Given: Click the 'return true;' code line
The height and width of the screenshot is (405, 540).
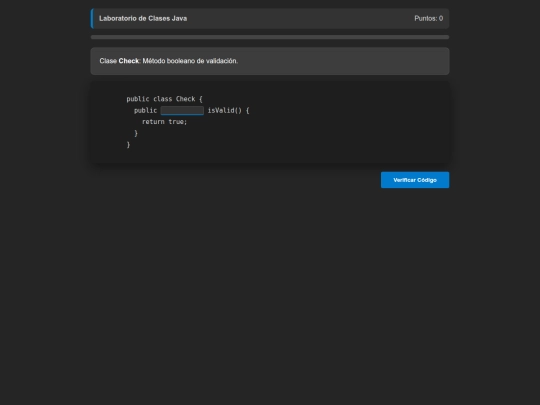Looking at the screenshot, I should coord(164,122).
